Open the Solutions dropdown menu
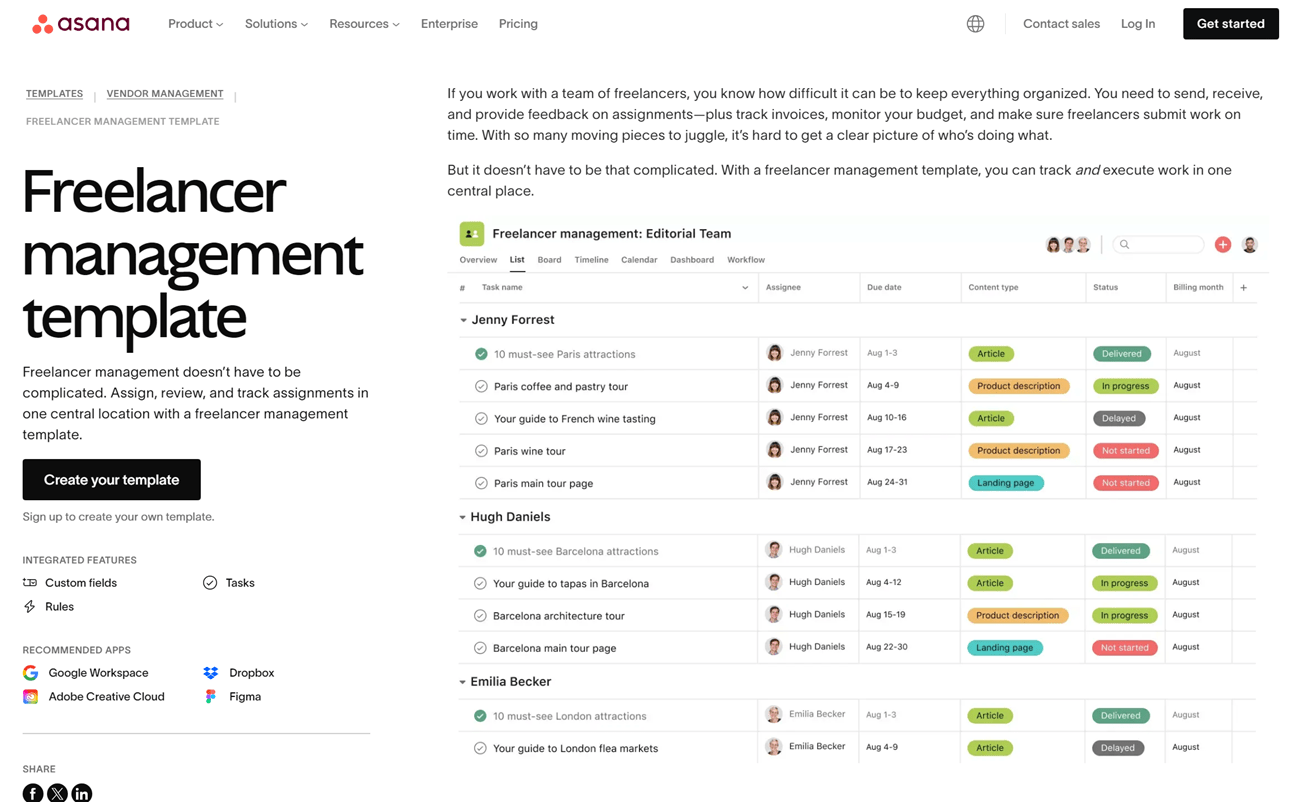 pos(277,24)
